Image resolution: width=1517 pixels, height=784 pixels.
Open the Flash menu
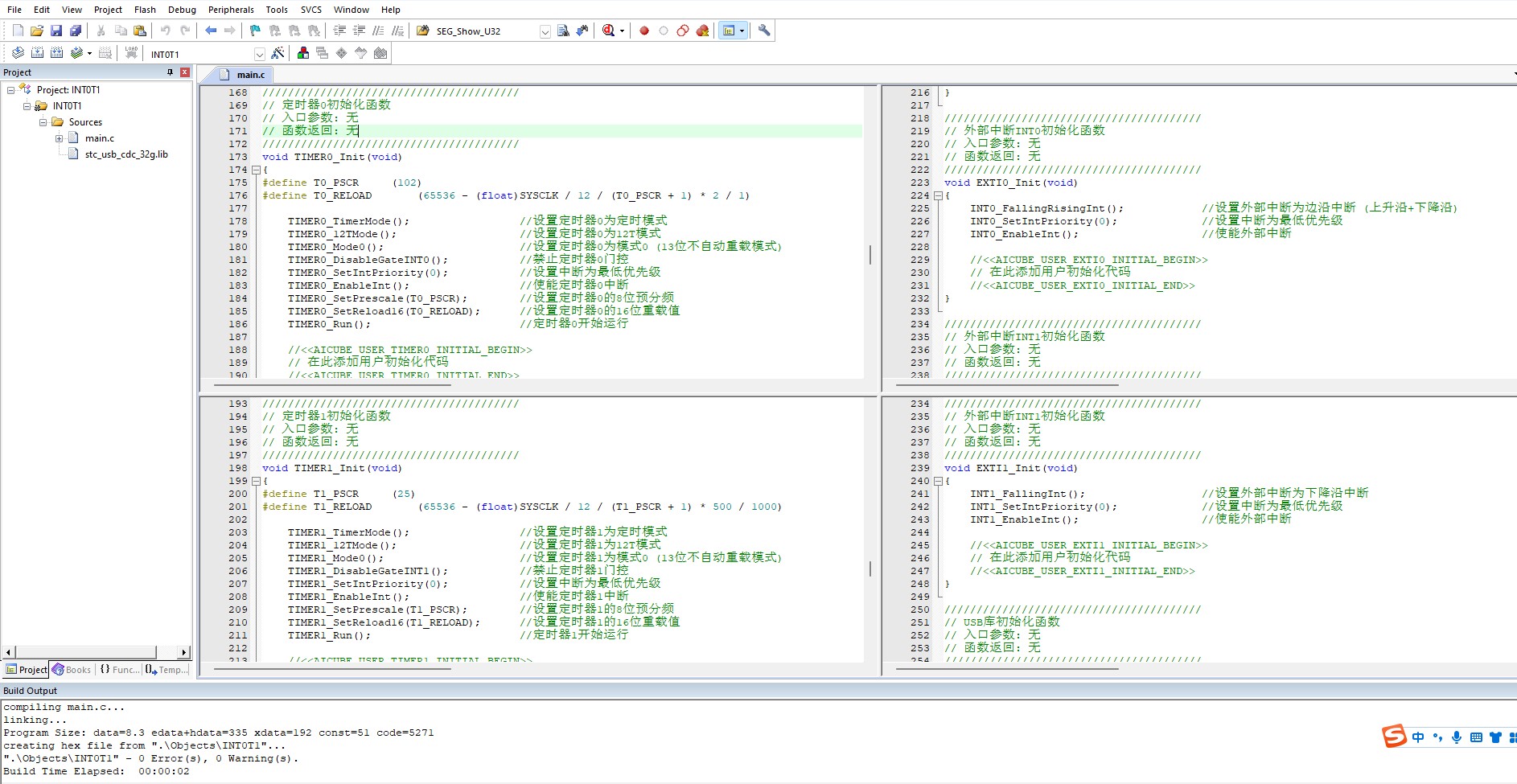145,10
